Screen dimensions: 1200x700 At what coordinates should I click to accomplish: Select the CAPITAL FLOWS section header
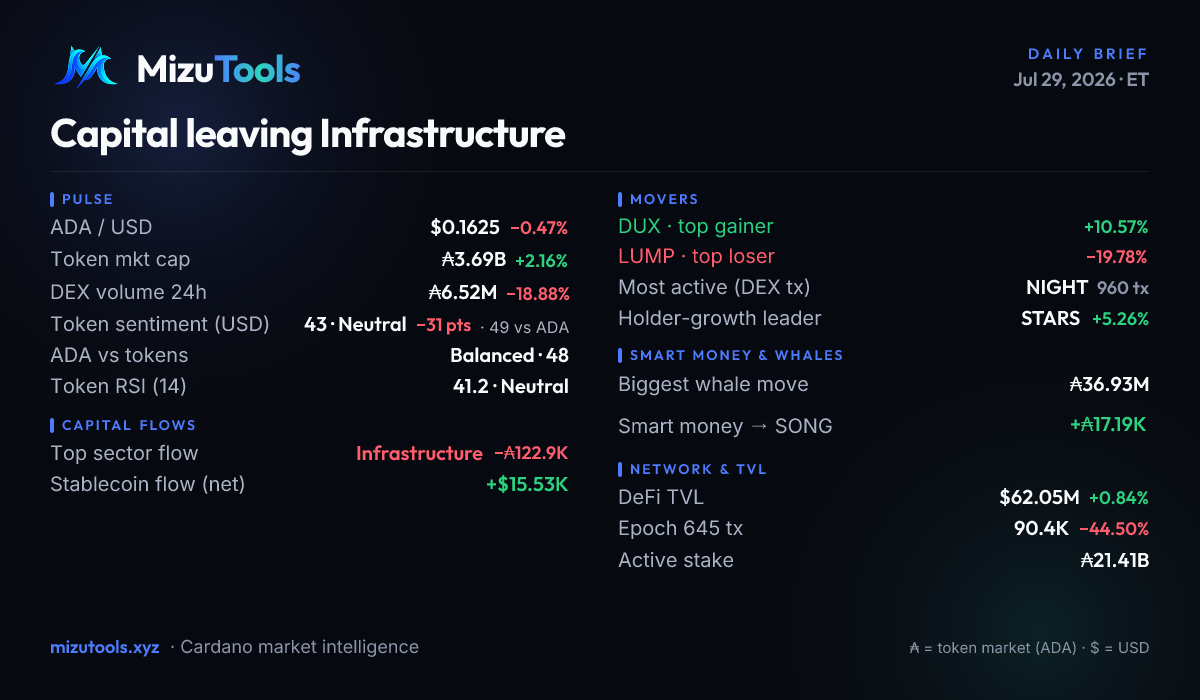click(129, 425)
